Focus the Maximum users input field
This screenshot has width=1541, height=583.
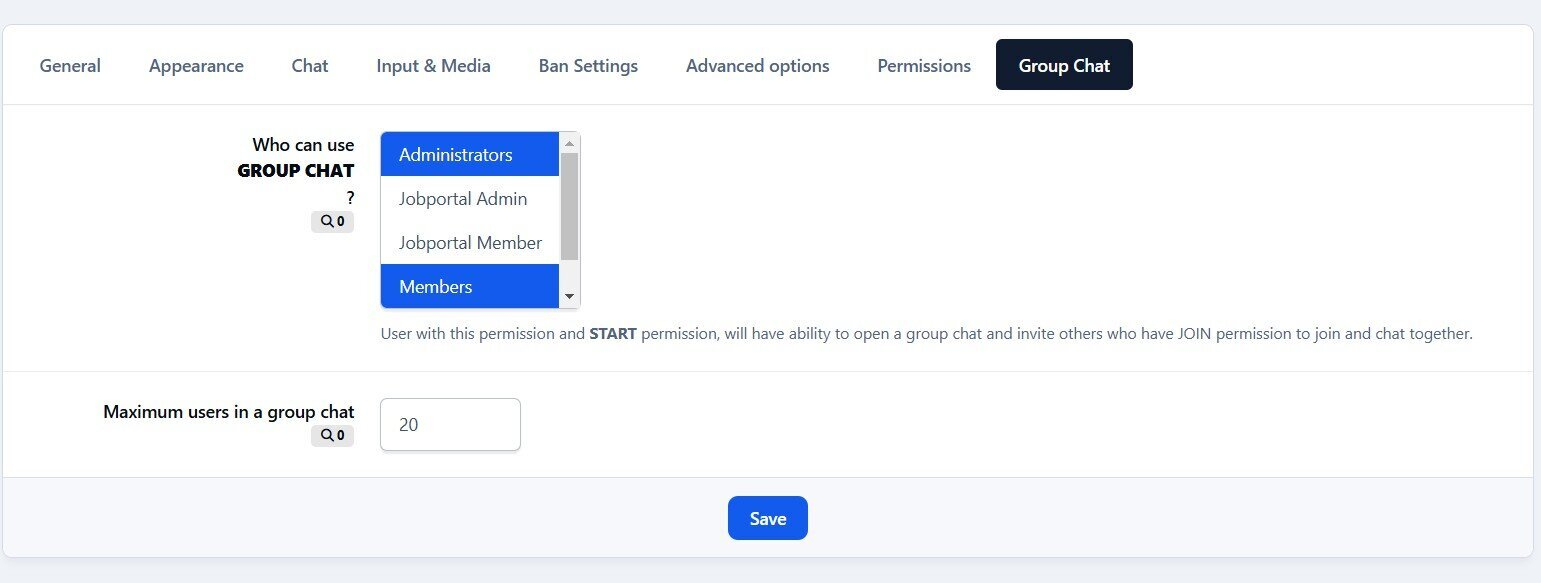450,425
